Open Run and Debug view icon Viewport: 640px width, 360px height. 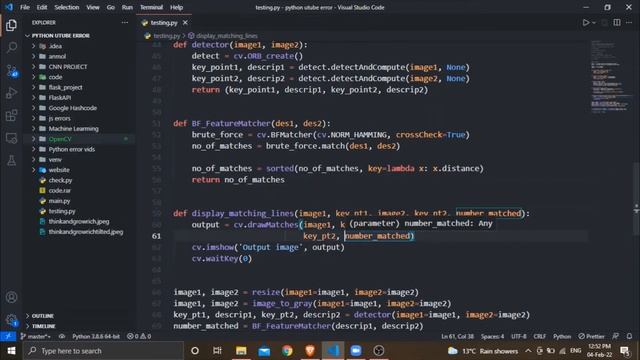[11, 93]
